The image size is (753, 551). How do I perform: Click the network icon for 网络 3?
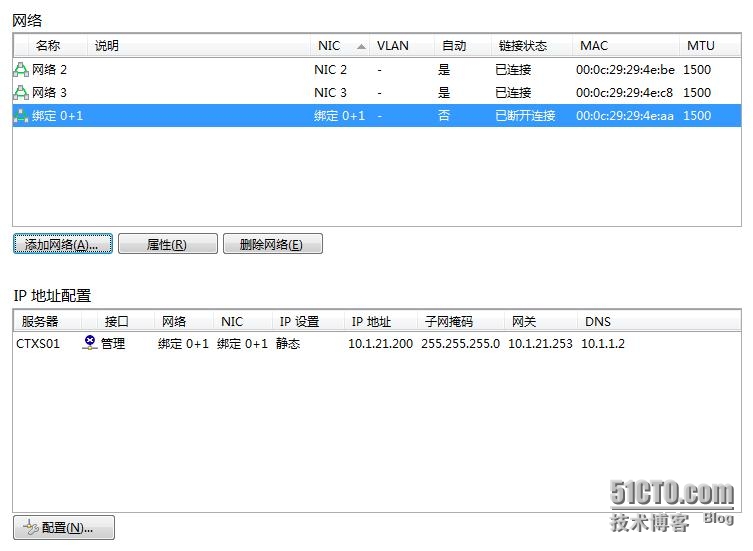[x=21, y=92]
